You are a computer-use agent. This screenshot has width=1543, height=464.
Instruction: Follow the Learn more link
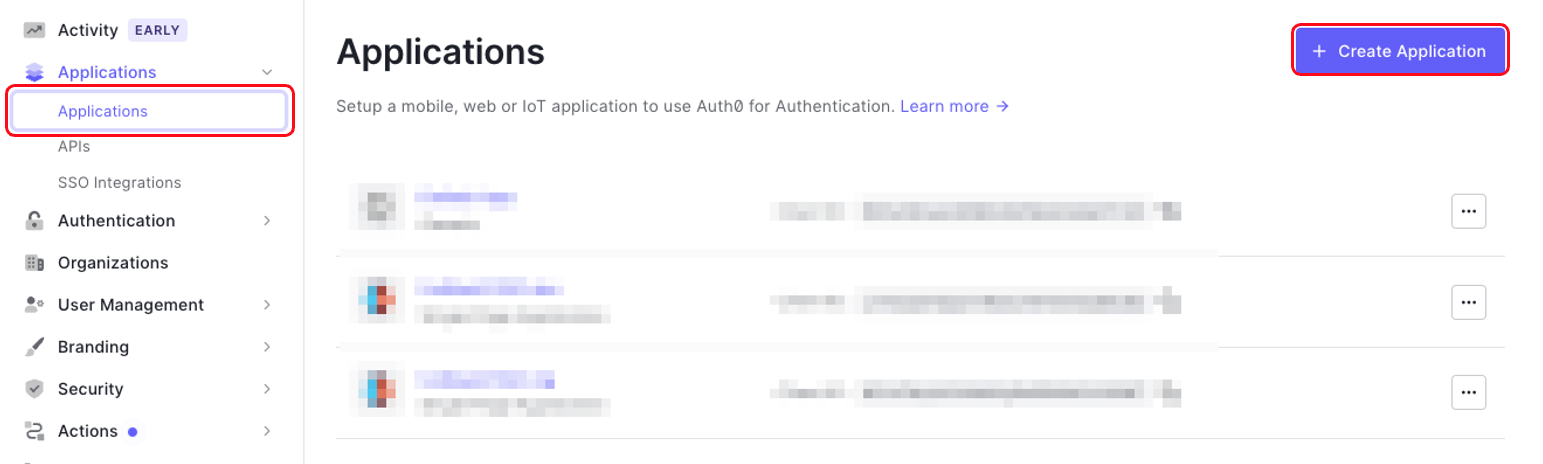954,106
